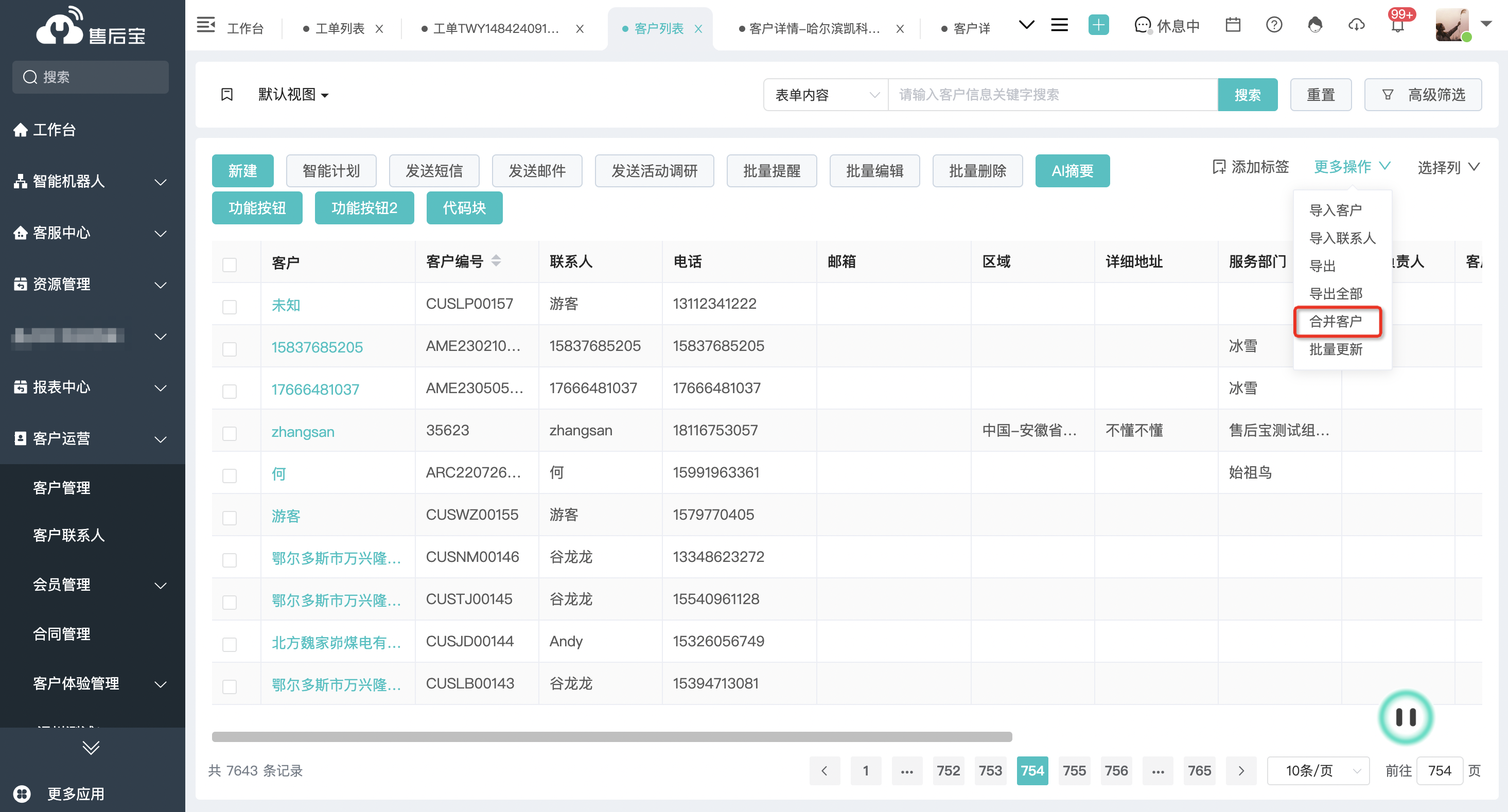Open the 更多操作 dropdown
This screenshot has height=812, width=1508.
[x=1352, y=167]
